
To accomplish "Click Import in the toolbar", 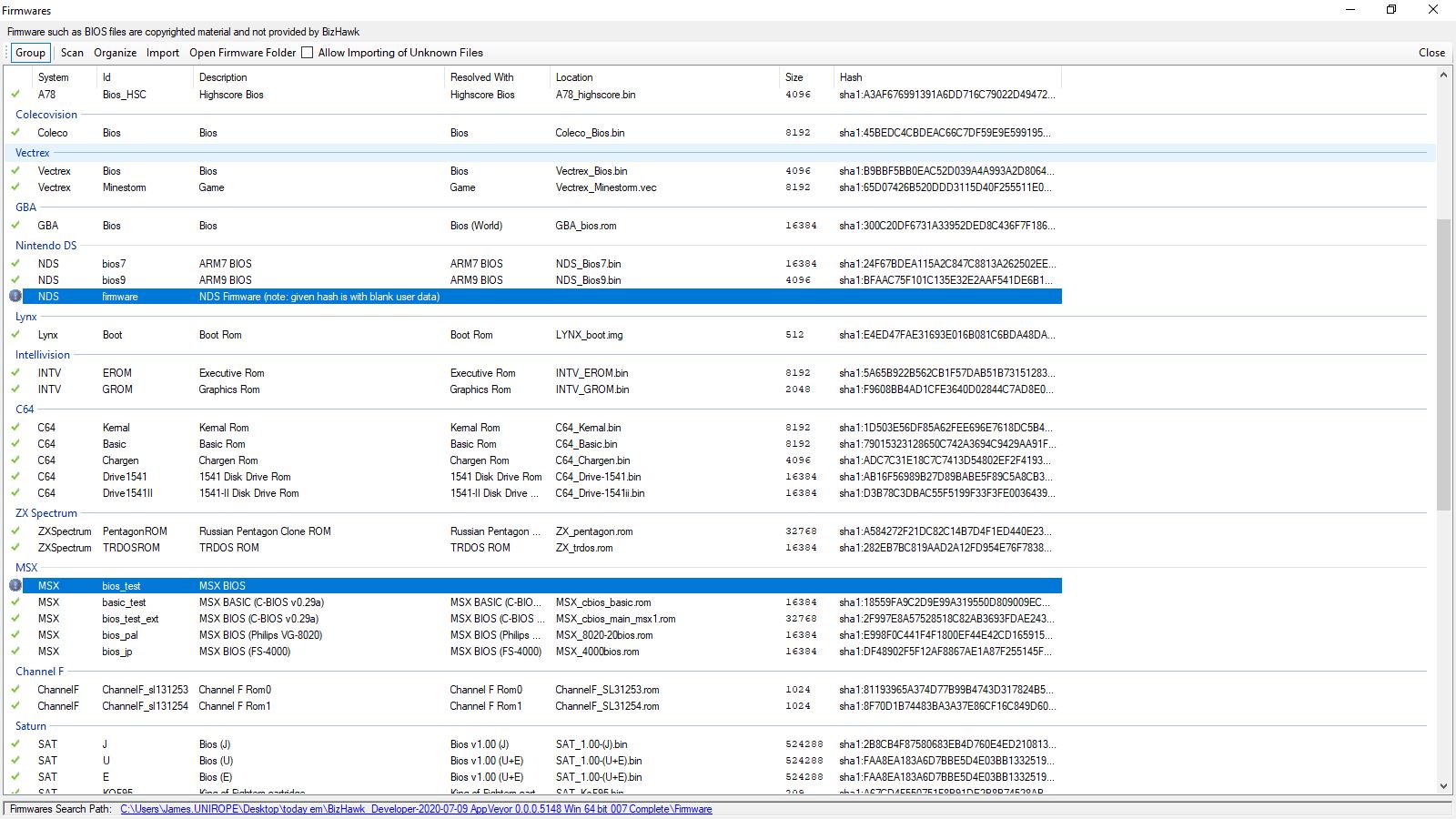I will pos(163,53).
